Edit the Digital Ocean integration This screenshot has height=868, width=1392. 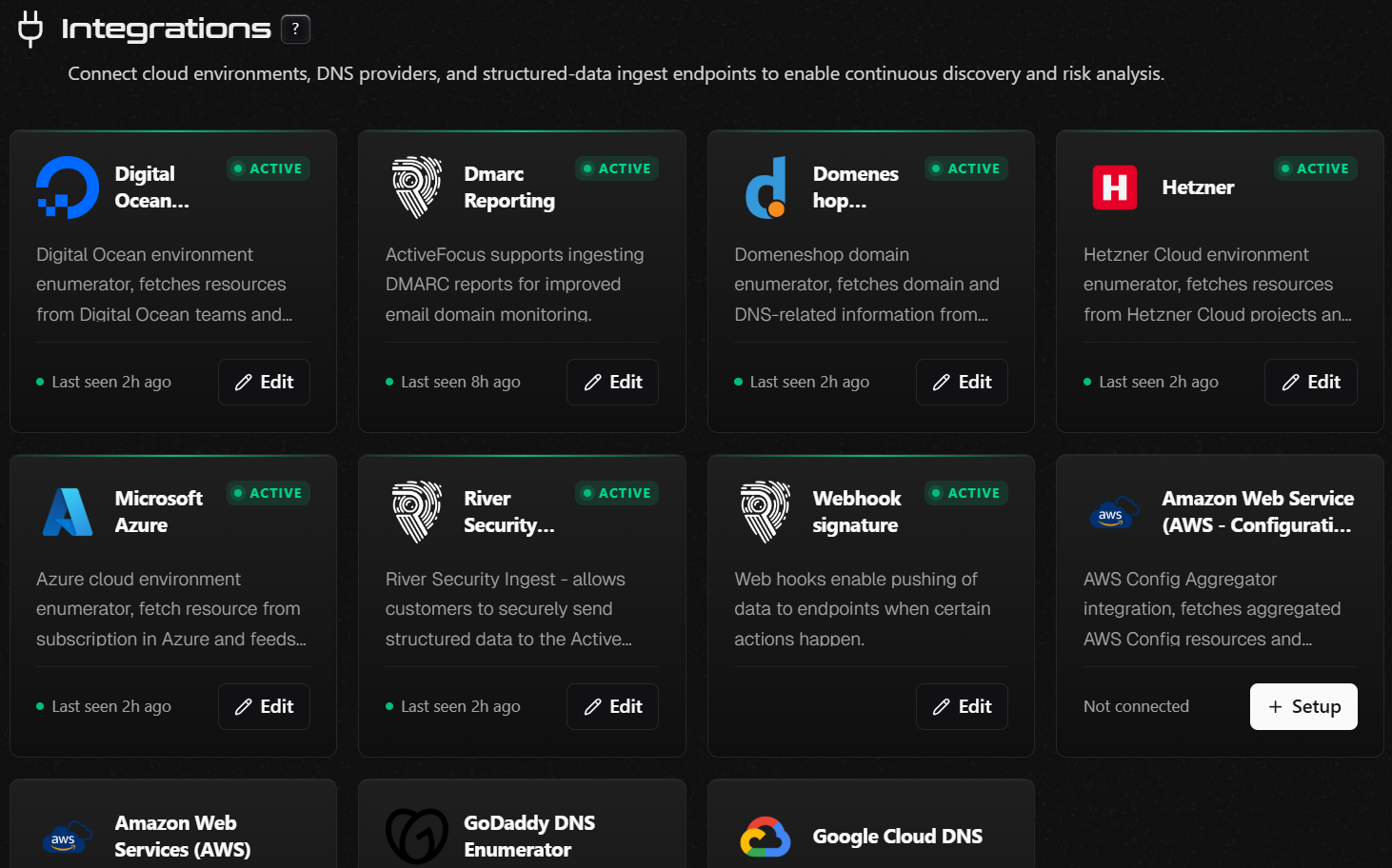coord(264,383)
